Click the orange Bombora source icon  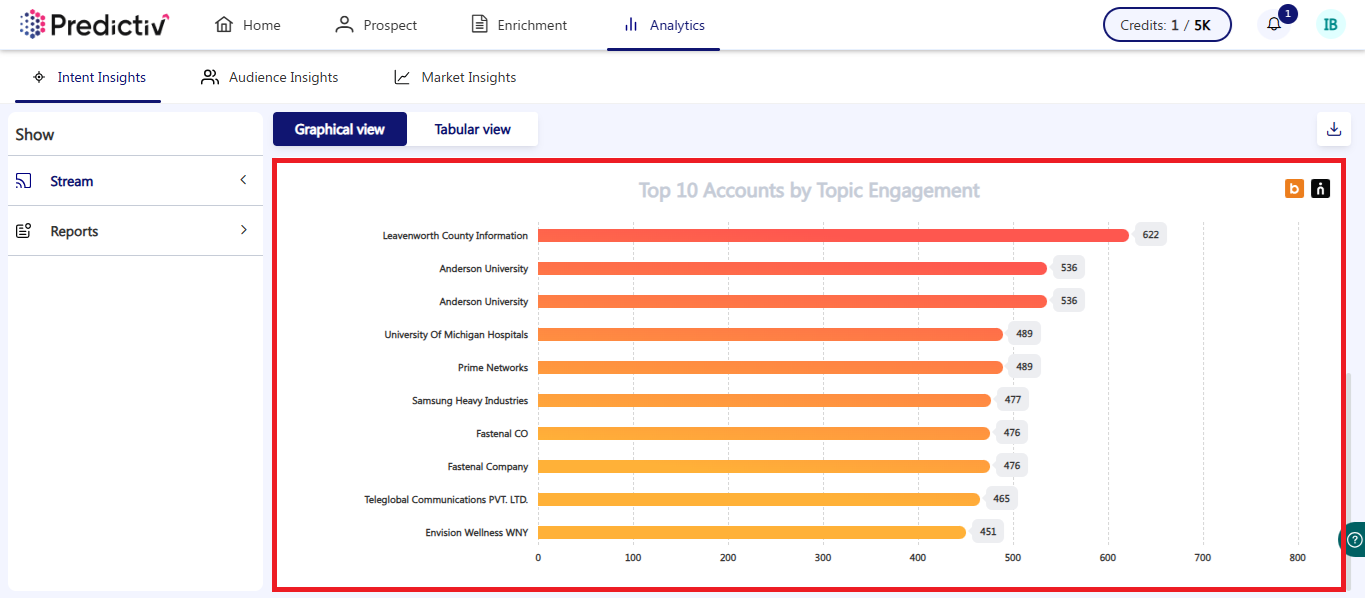pyautogui.click(x=1294, y=188)
